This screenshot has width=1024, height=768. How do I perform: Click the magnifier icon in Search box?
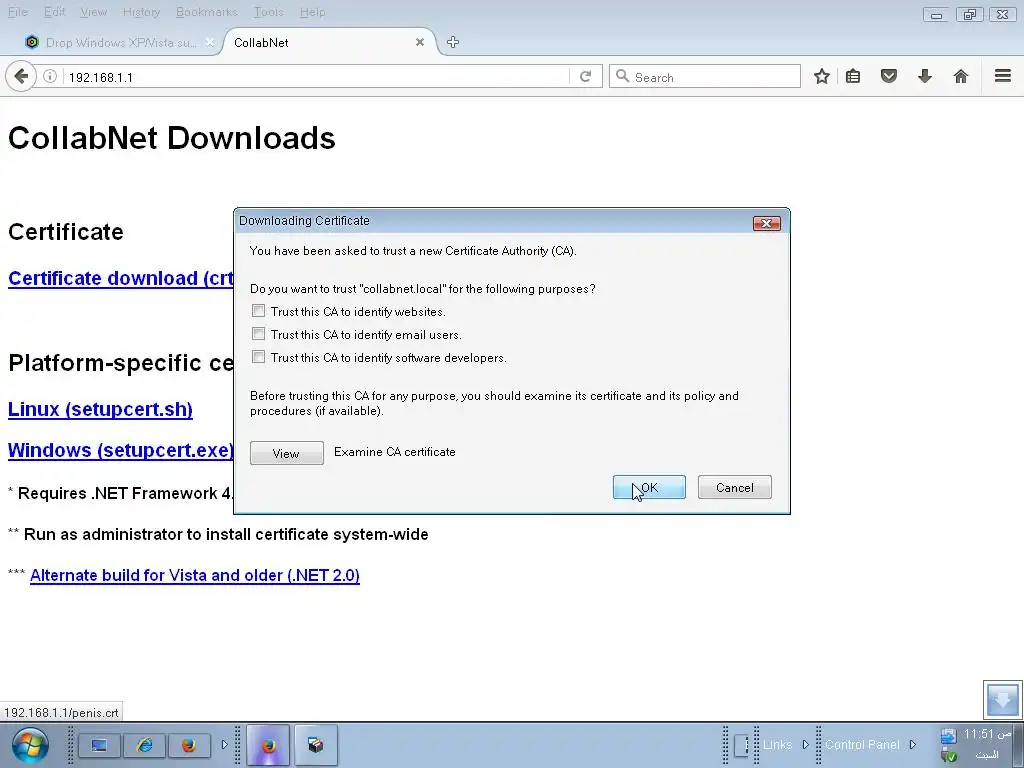point(623,76)
